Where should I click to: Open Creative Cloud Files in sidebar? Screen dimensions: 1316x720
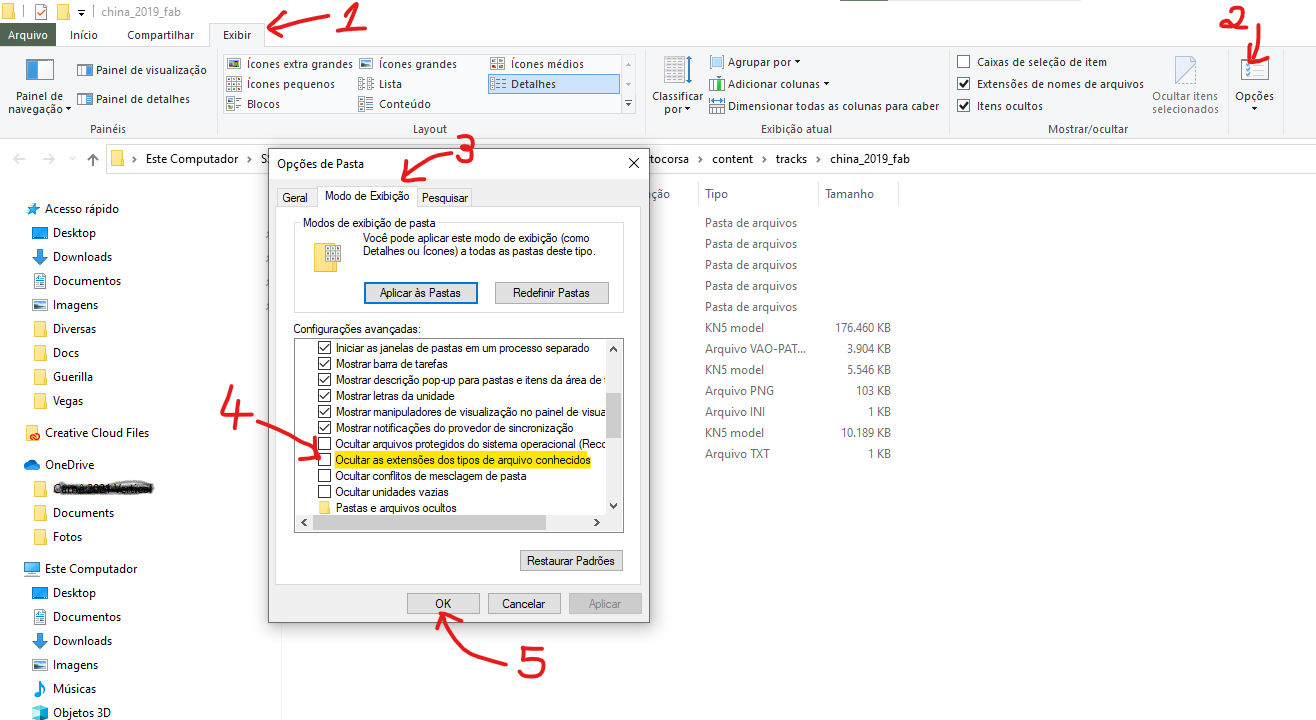(87, 433)
